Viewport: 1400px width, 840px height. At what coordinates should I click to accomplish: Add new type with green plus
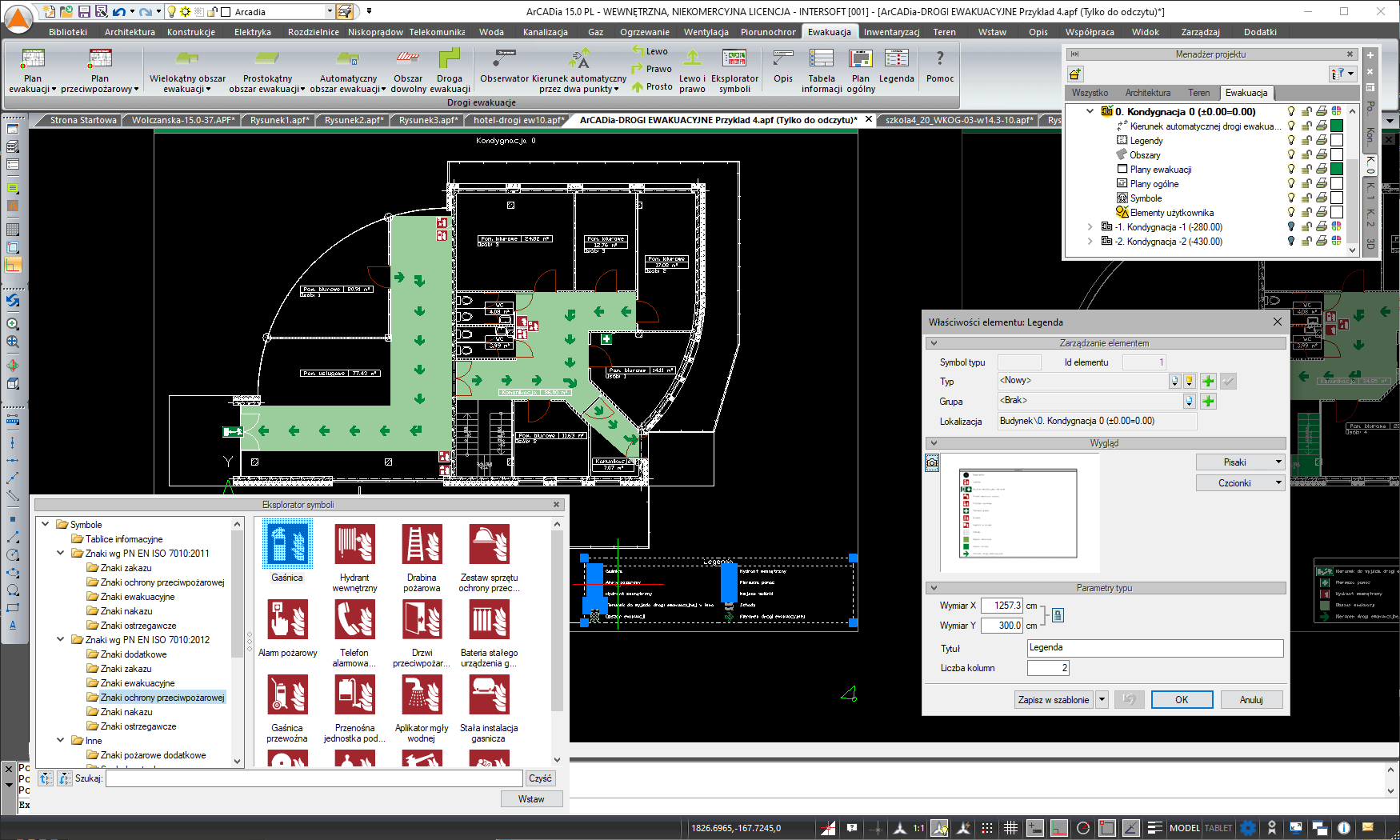tap(1208, 381)
